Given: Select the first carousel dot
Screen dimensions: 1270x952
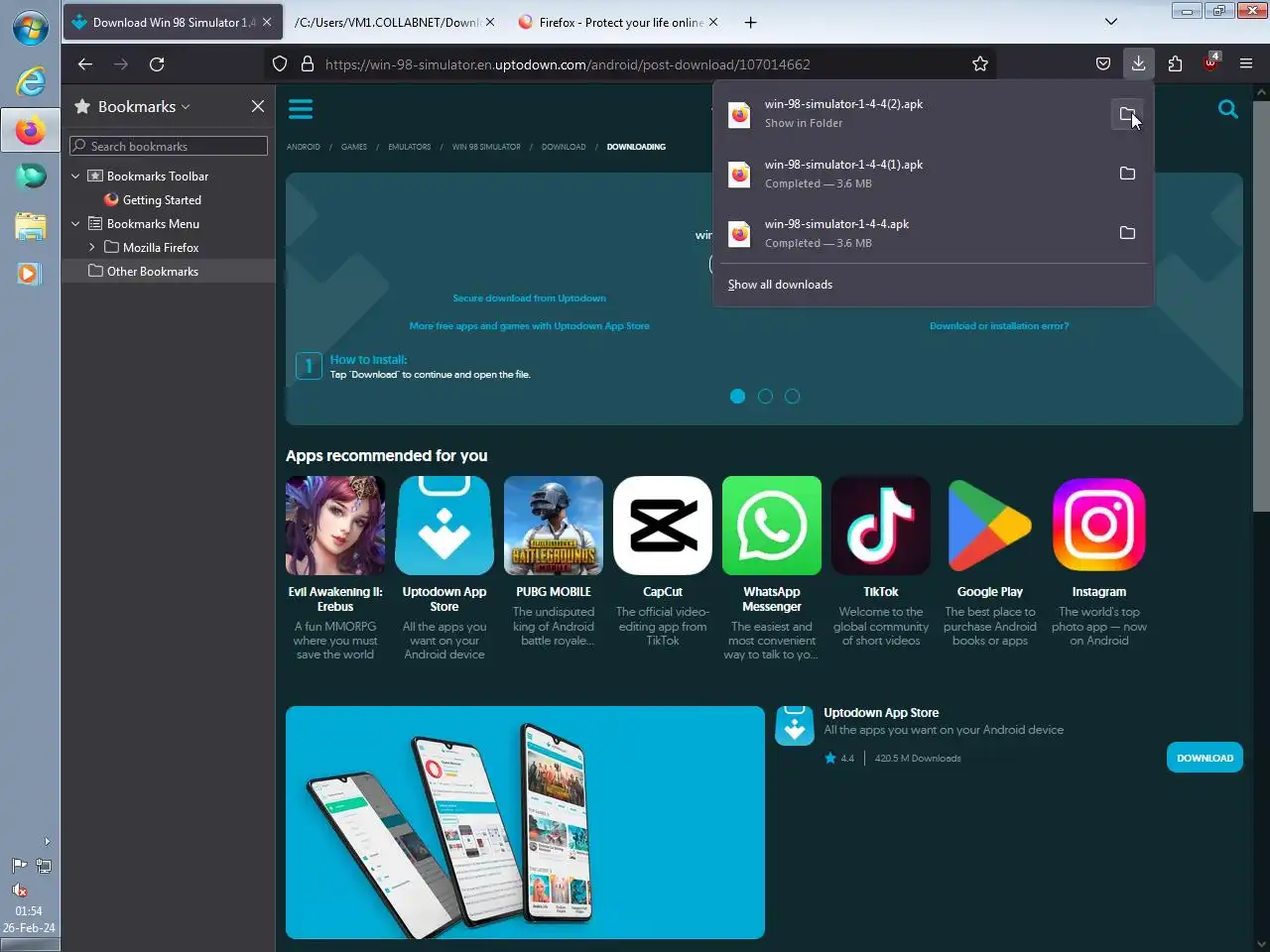Looking at the screenshot, I should [x=737, y=396].
